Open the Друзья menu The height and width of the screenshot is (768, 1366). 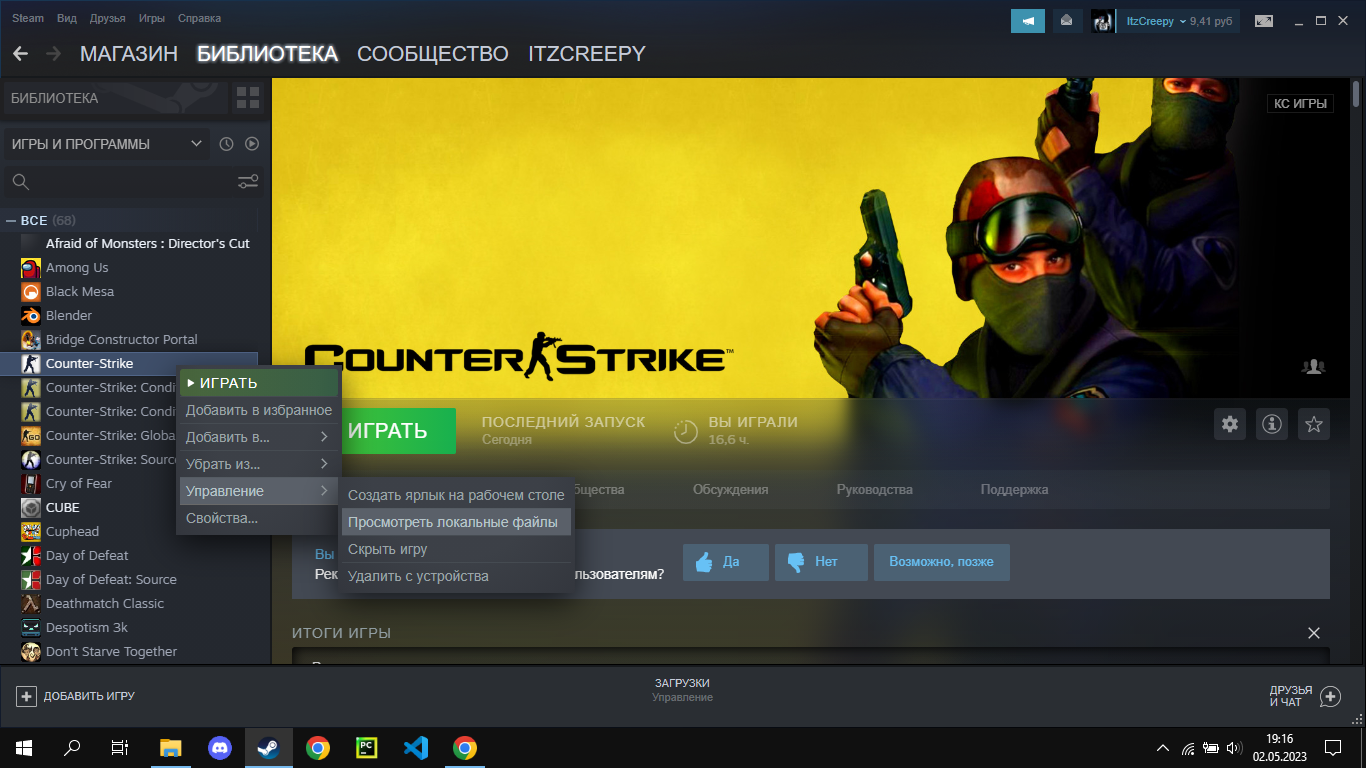point(107,19)
